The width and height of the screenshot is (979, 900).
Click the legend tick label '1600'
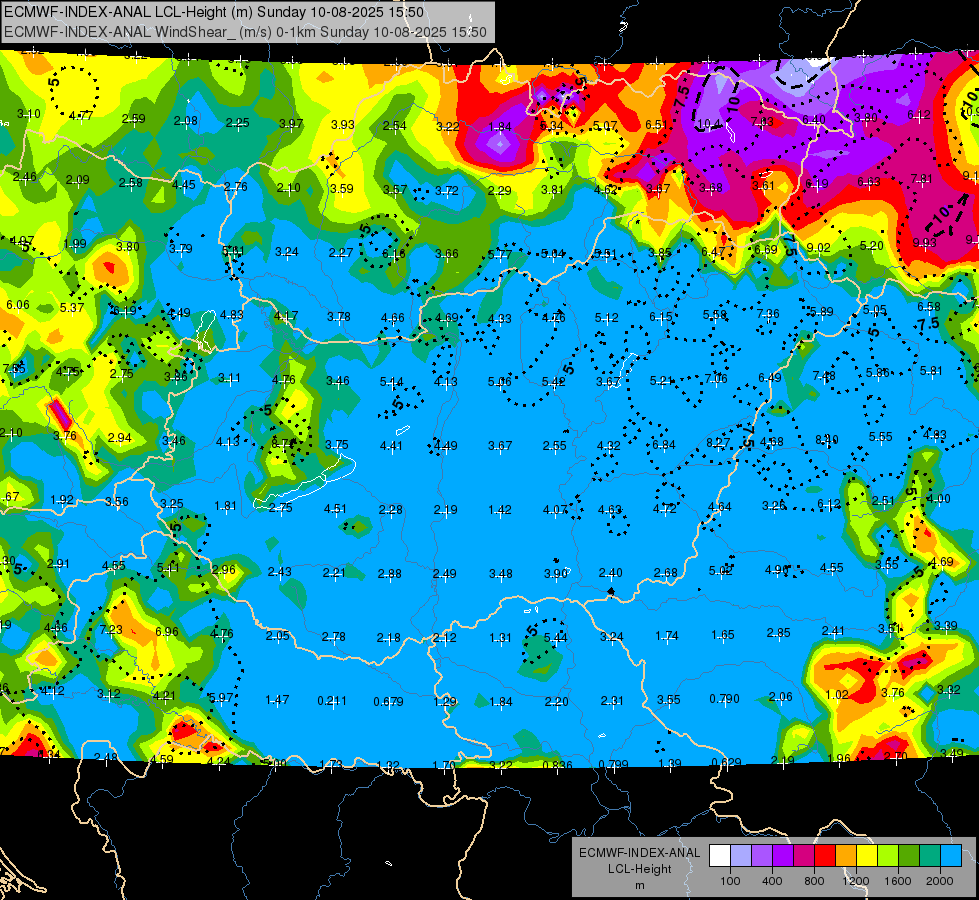click(x=897, y=881)
